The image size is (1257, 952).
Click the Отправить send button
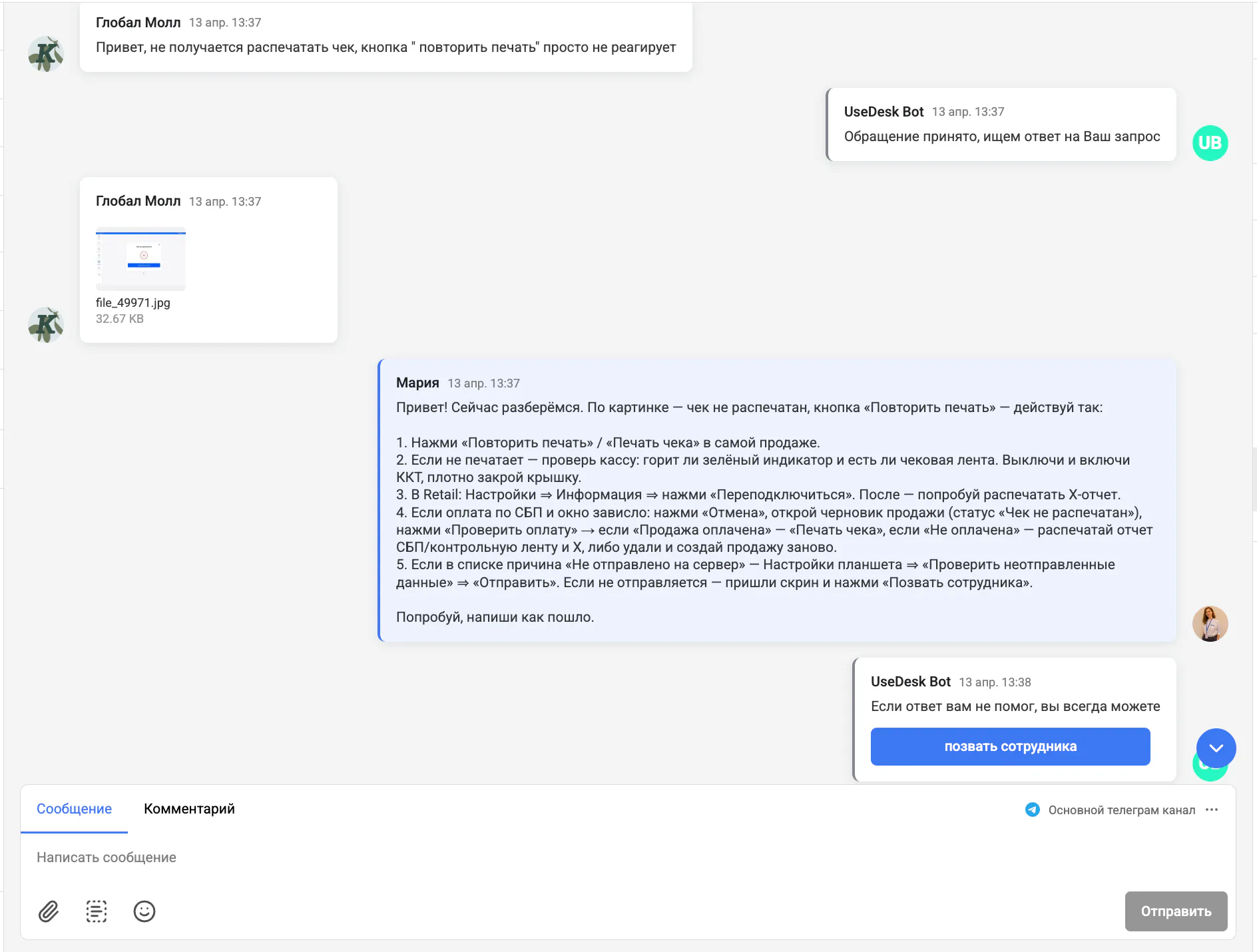coord(1176,911)
